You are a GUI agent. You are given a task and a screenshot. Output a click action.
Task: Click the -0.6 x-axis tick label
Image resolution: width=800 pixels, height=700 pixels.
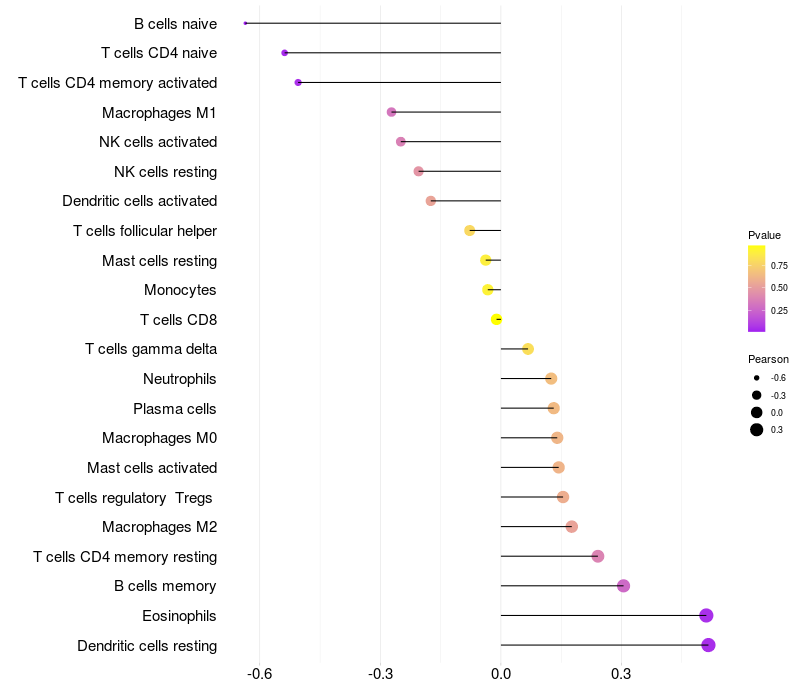pyautogui.click(x=259, y=674)
